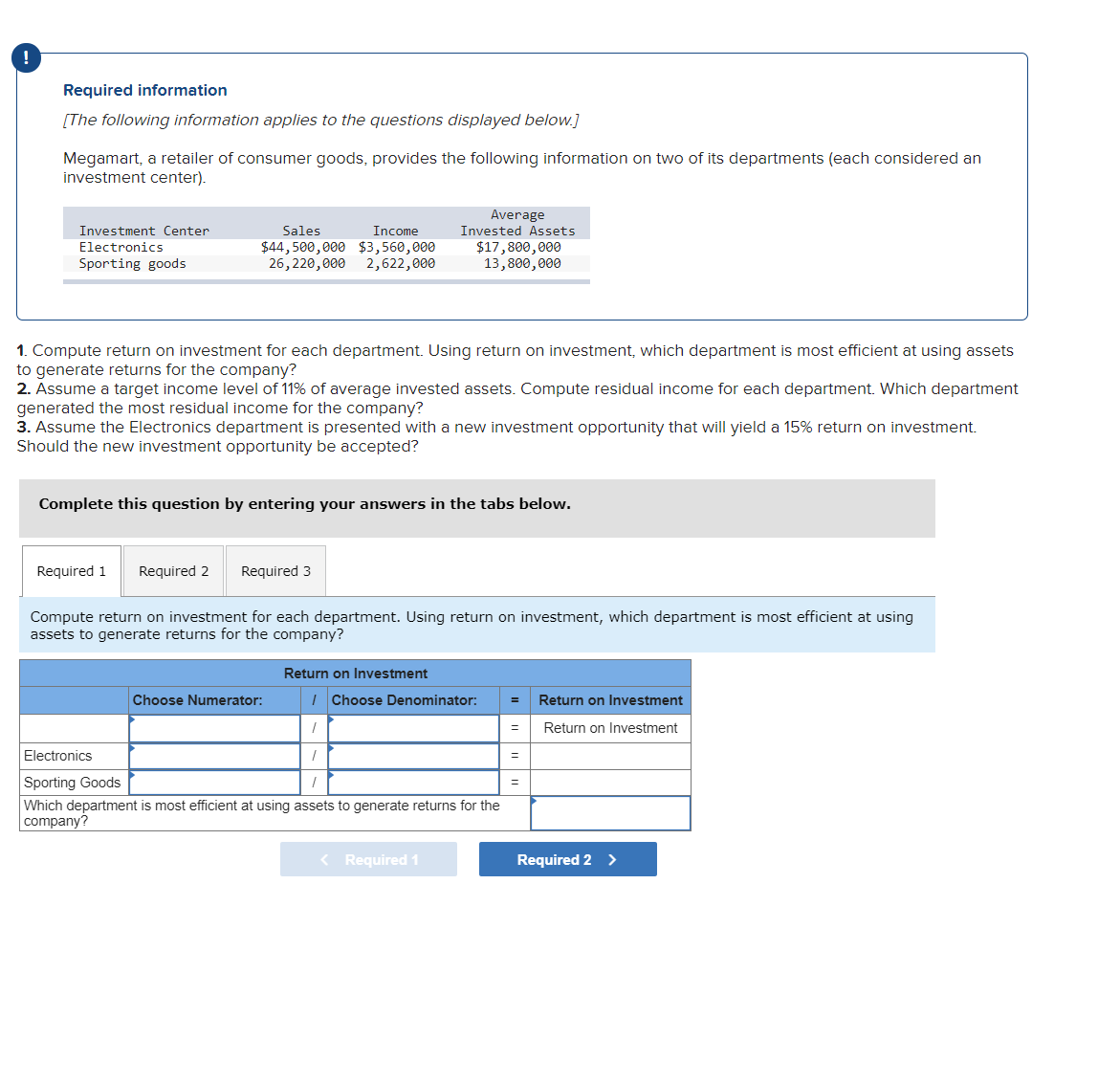Switch to the Required 1 tab
The image size is (1120, 1083).
[72, 571]
